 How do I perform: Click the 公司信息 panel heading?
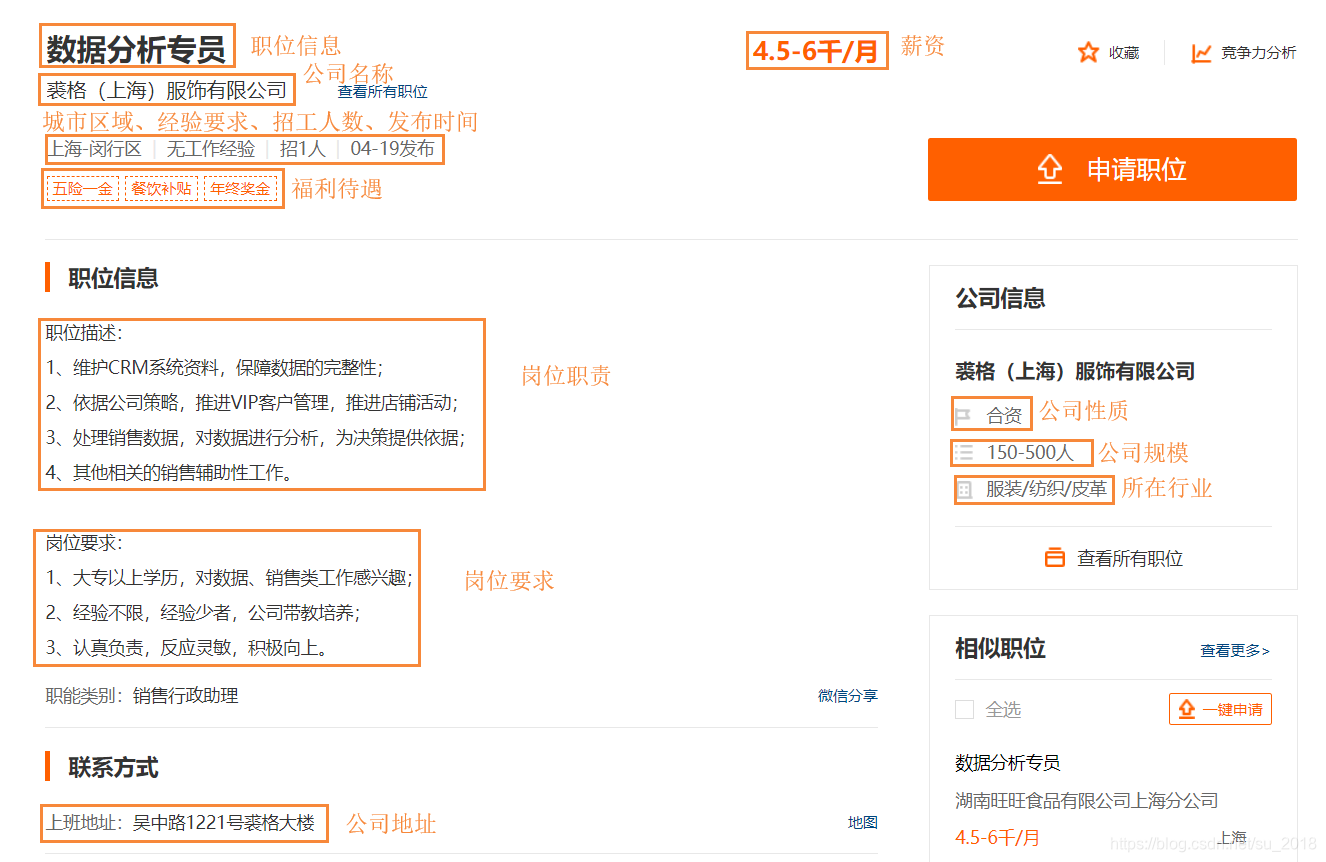[1000, 298]
